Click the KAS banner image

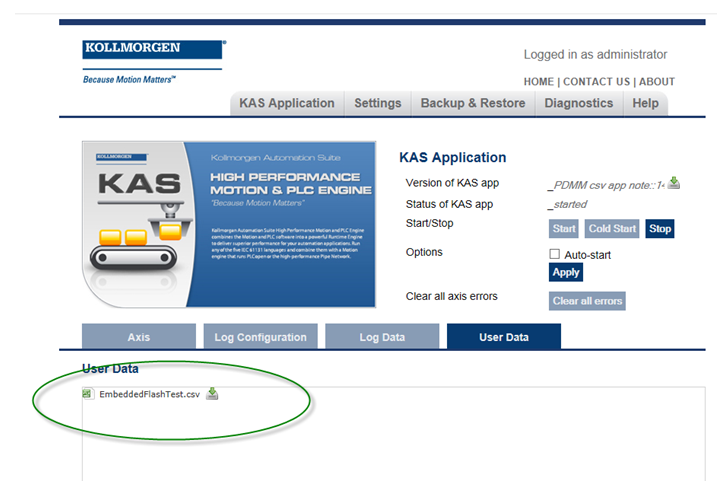229,224
